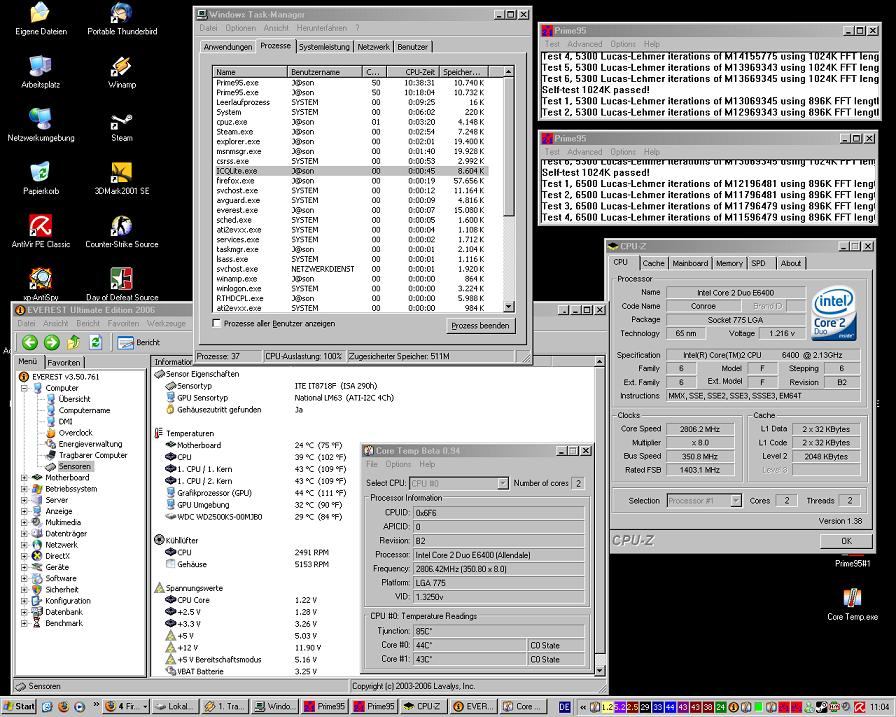Select the xp-AntiSpy desktop icon
Viewport: 896px width, 717px height.
point(41,285)
